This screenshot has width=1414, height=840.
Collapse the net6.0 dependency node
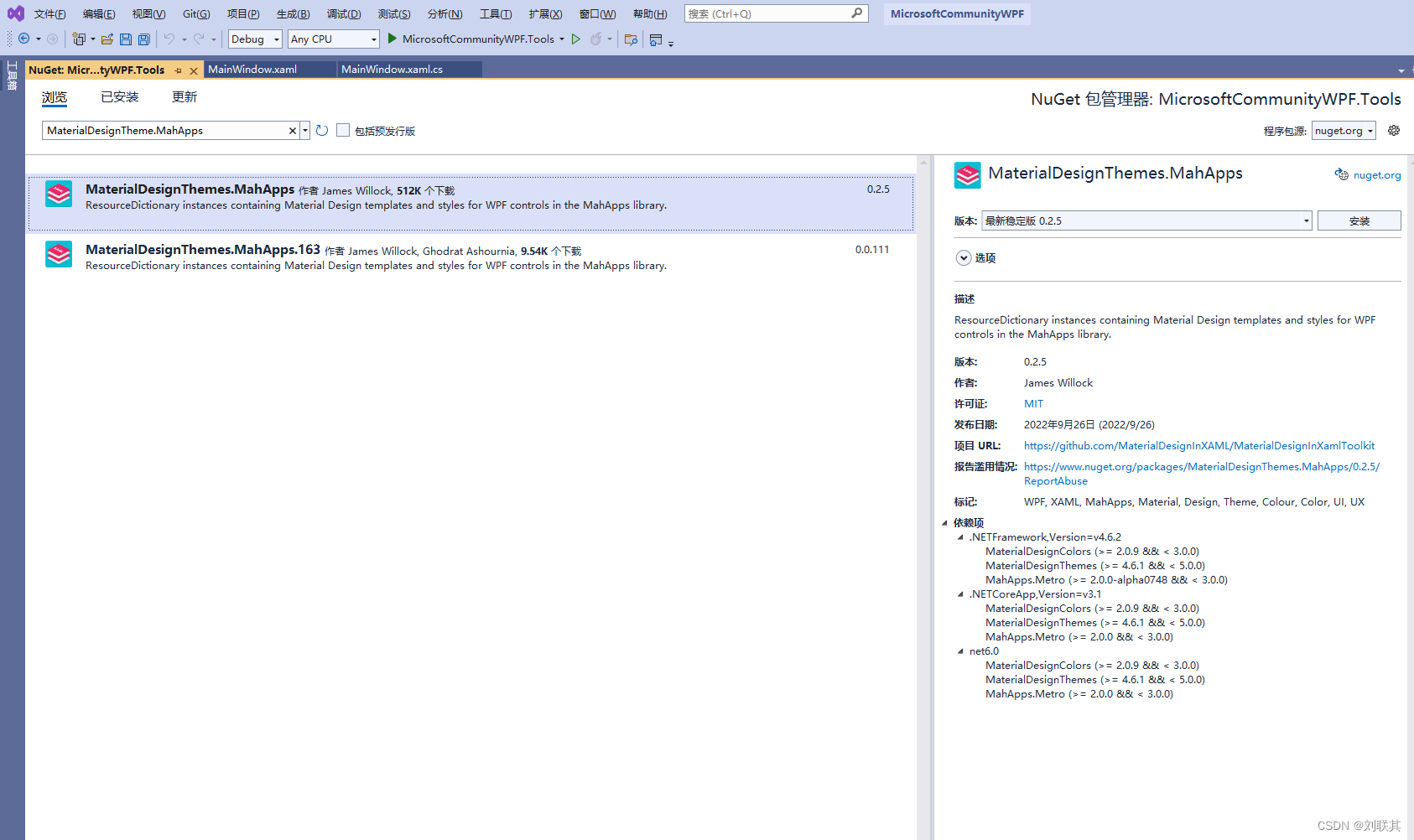coord(961,651)
